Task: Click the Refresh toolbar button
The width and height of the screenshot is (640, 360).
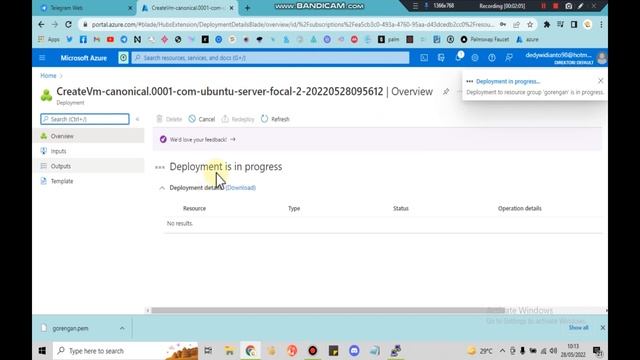Action: (x=276, y=119)
